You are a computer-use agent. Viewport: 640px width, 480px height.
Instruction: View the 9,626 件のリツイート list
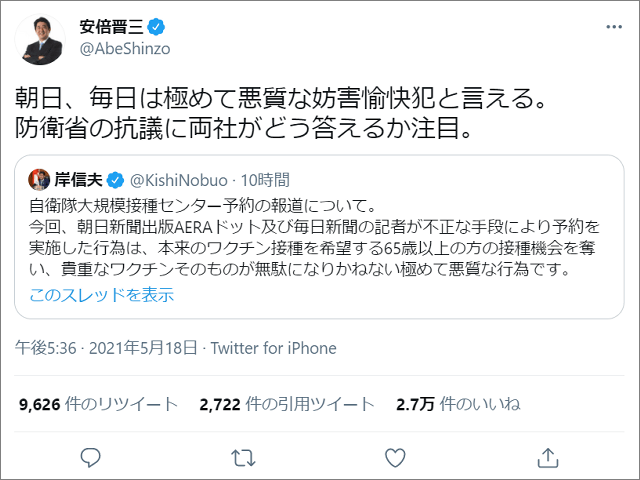point(99,405)
